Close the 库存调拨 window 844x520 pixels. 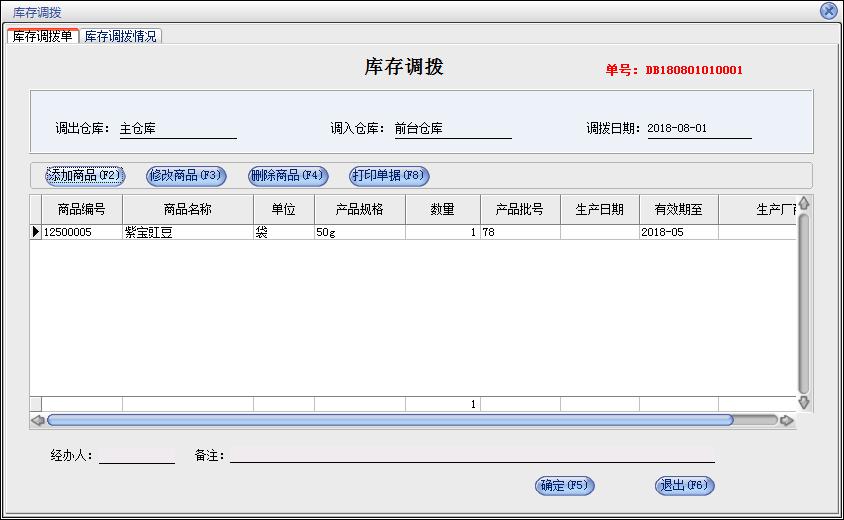click(x=828, y=11)
